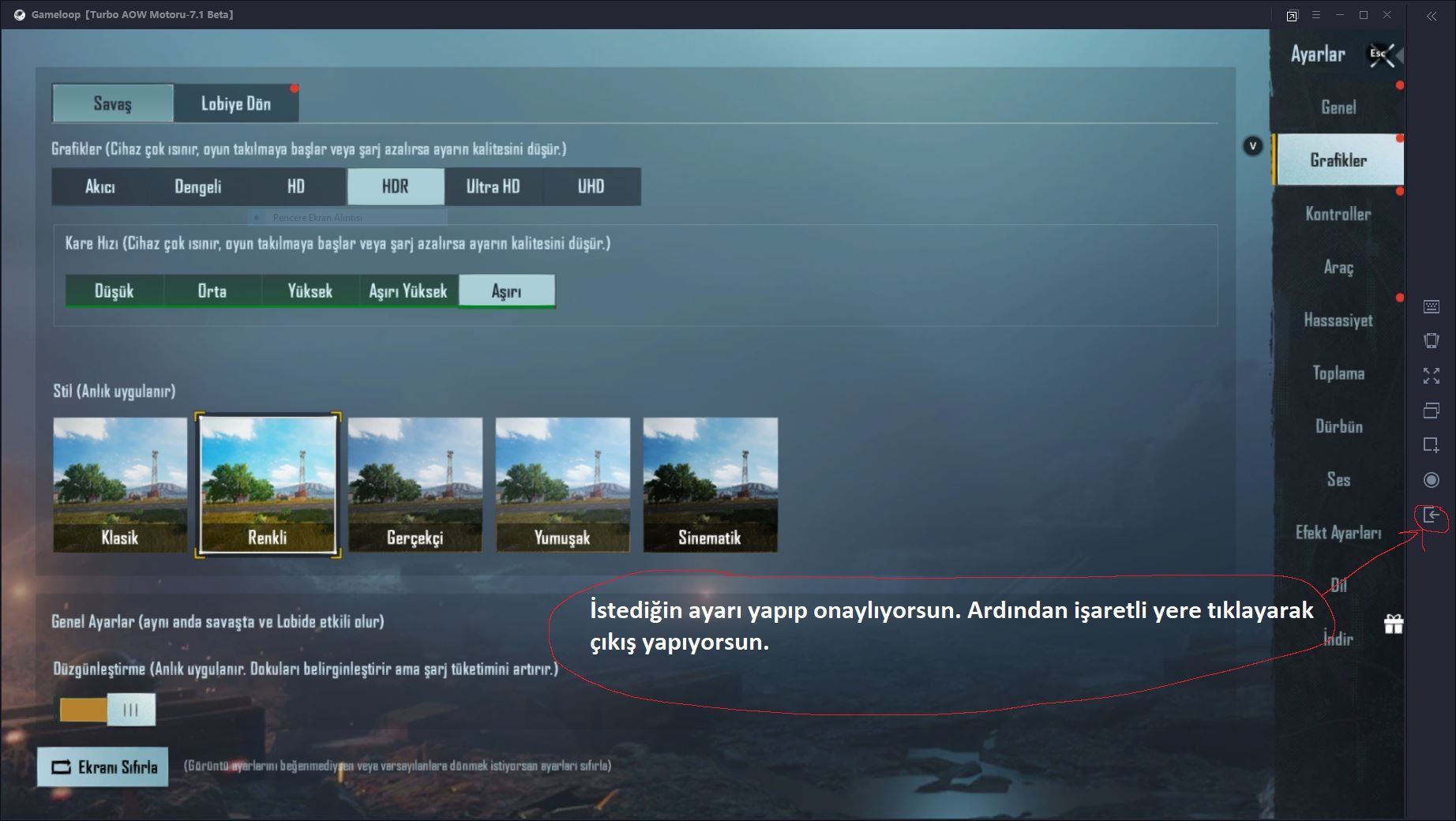Minimize the Gameloop window
The height and width of the screenshot is (821, 1456).
1339,15
